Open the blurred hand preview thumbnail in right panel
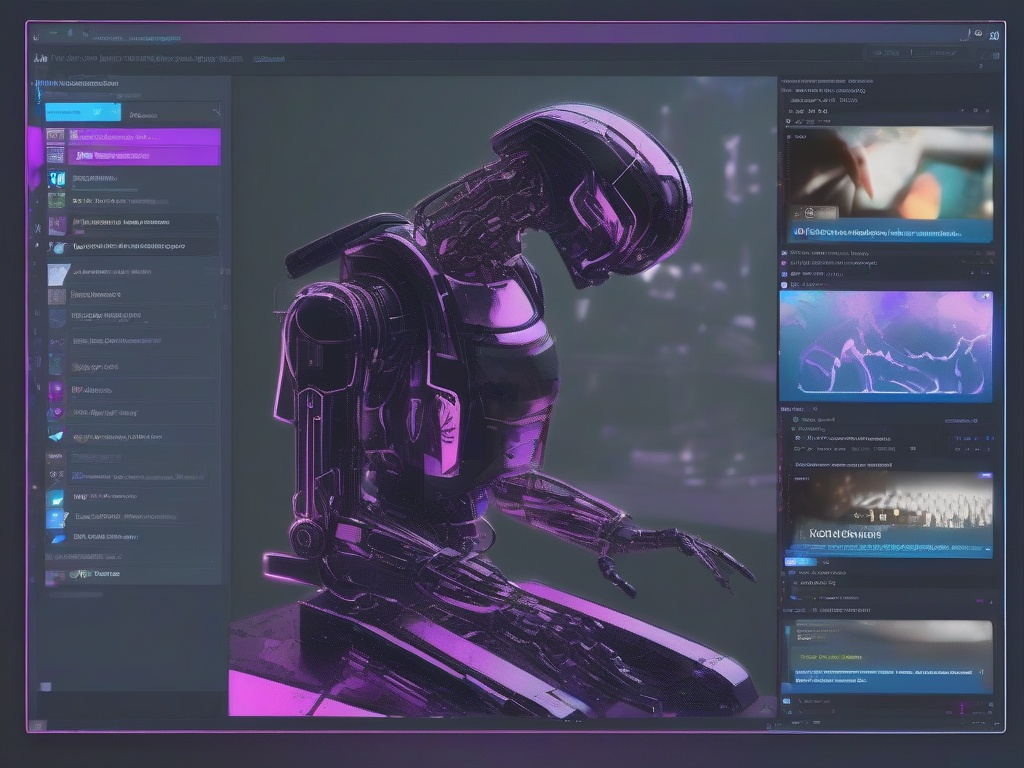The height and width of the screenshot is (768, 1024). point(889,174)
